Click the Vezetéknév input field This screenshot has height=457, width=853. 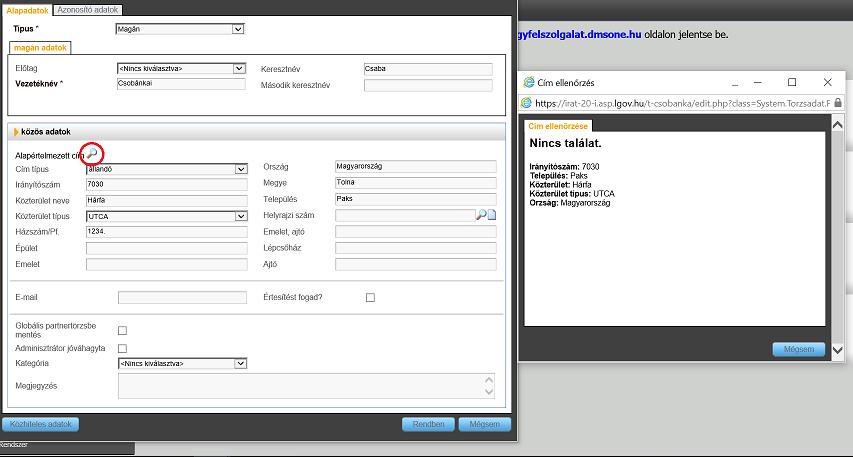[x=181, y=84]
